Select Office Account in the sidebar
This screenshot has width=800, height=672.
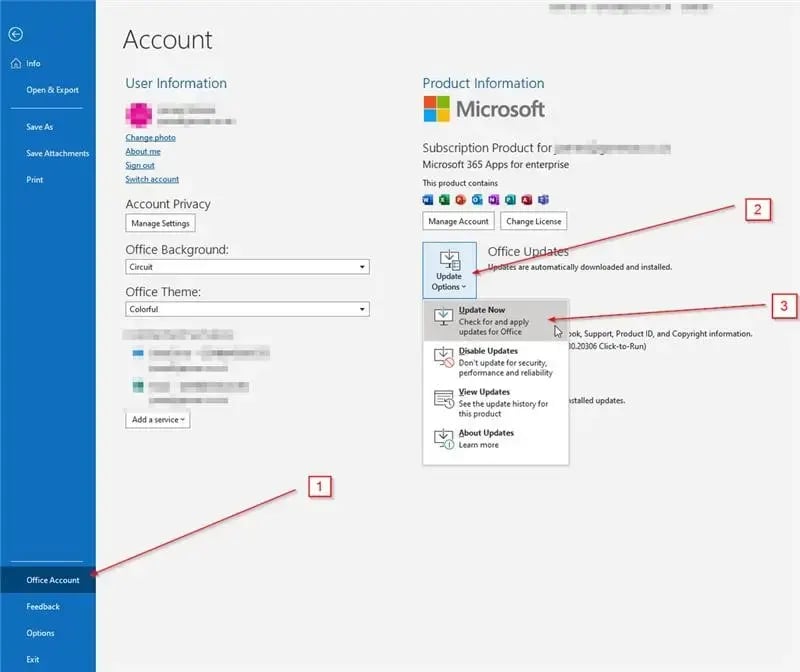coord(48,580)
